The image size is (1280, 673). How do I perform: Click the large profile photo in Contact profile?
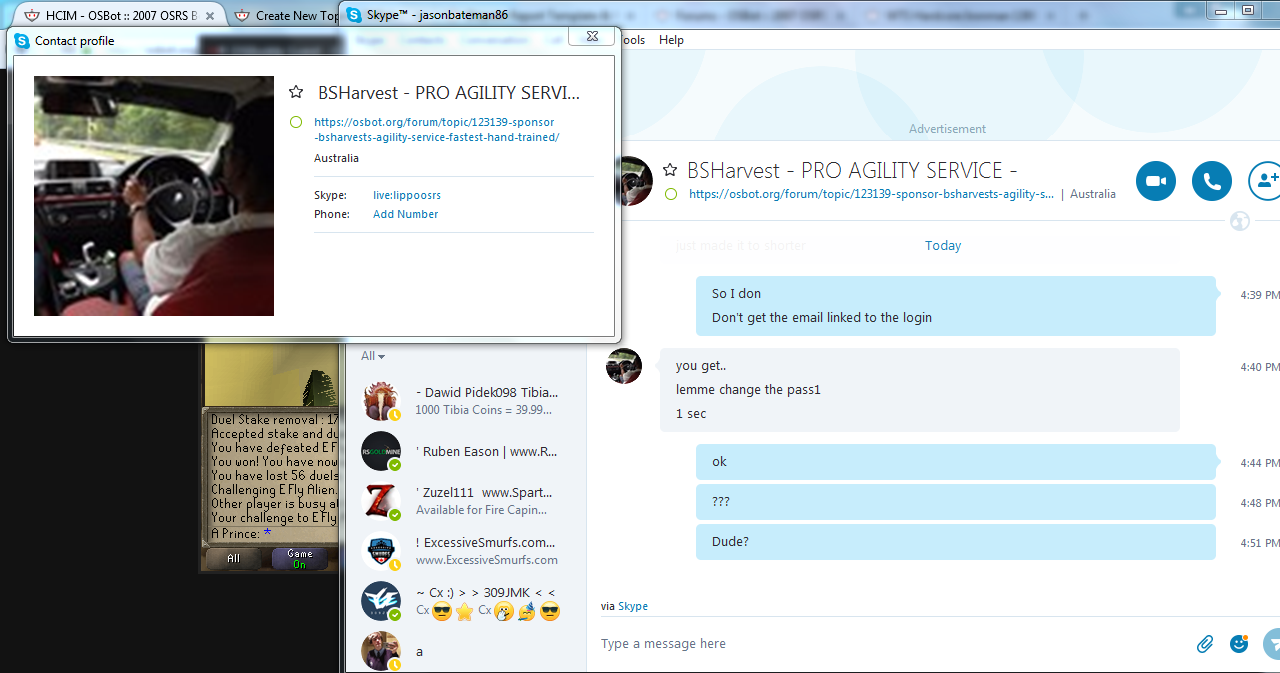tap(154, 196)
